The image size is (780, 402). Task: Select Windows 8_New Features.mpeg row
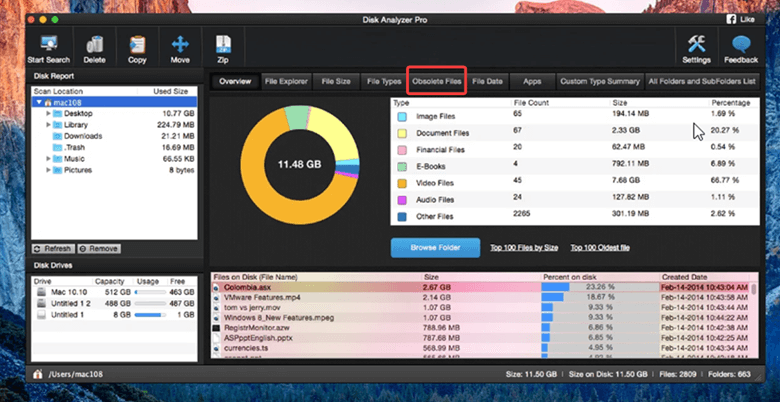coord(481,318)
